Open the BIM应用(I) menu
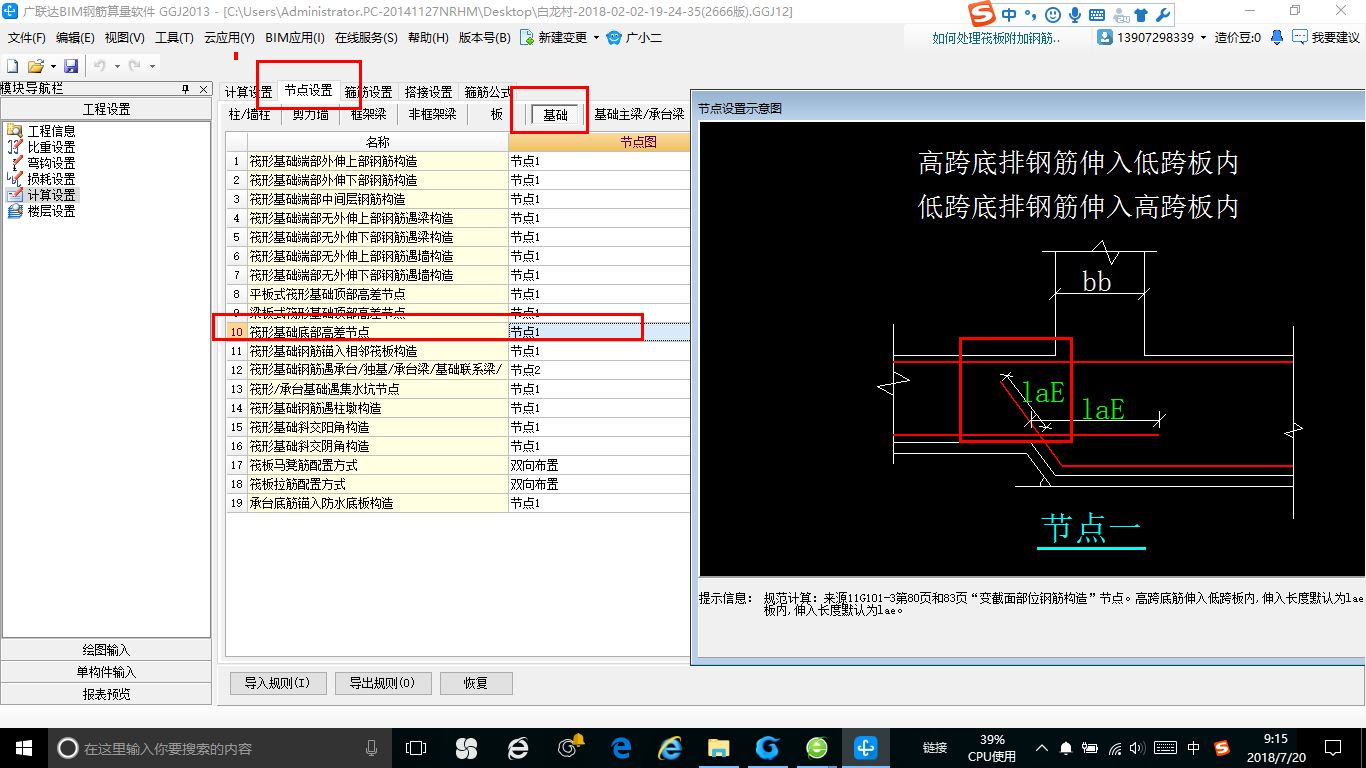 [x=295, y=37]
